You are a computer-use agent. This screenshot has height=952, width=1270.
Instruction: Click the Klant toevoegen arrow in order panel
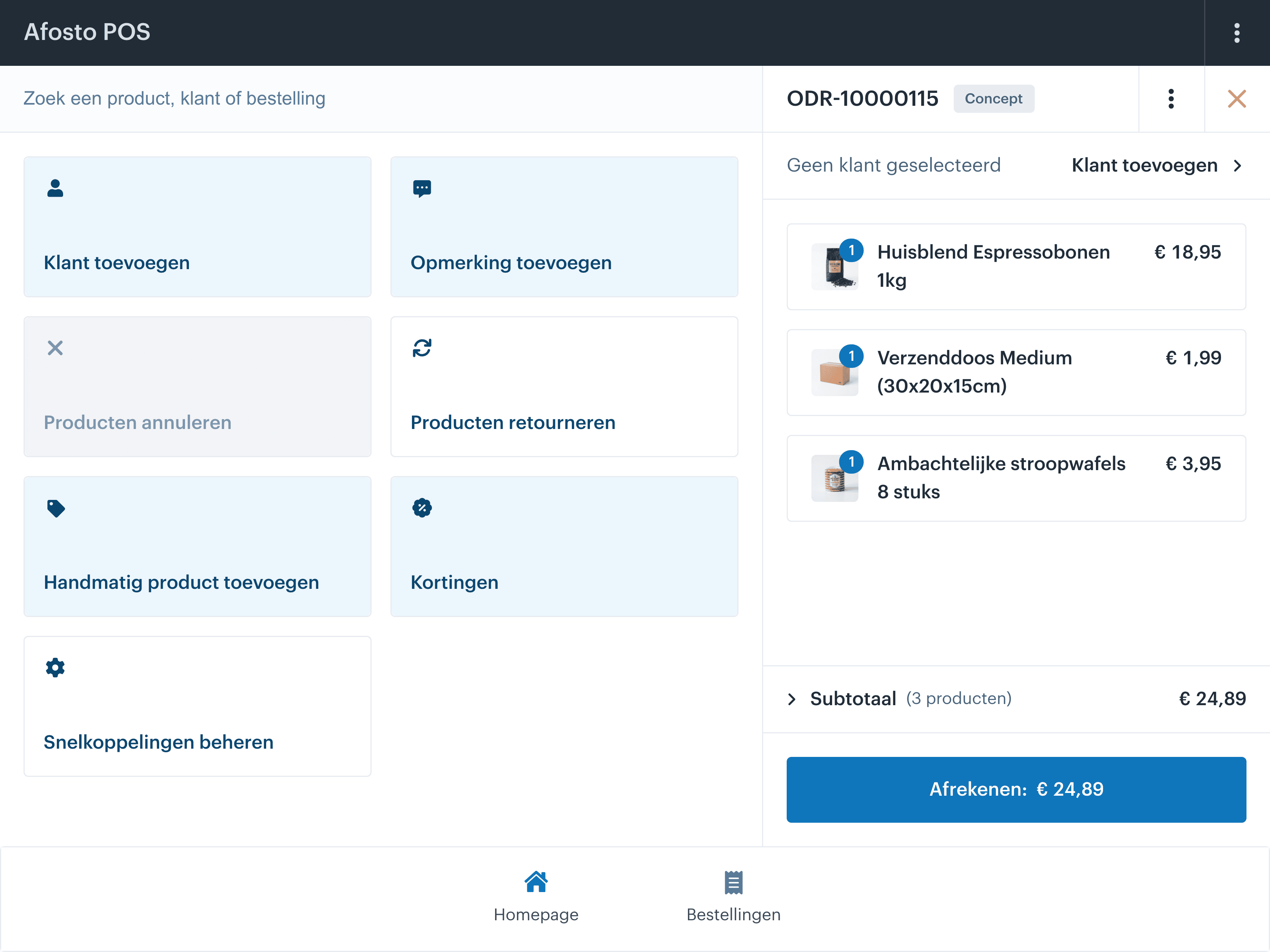coord(1237,166)
